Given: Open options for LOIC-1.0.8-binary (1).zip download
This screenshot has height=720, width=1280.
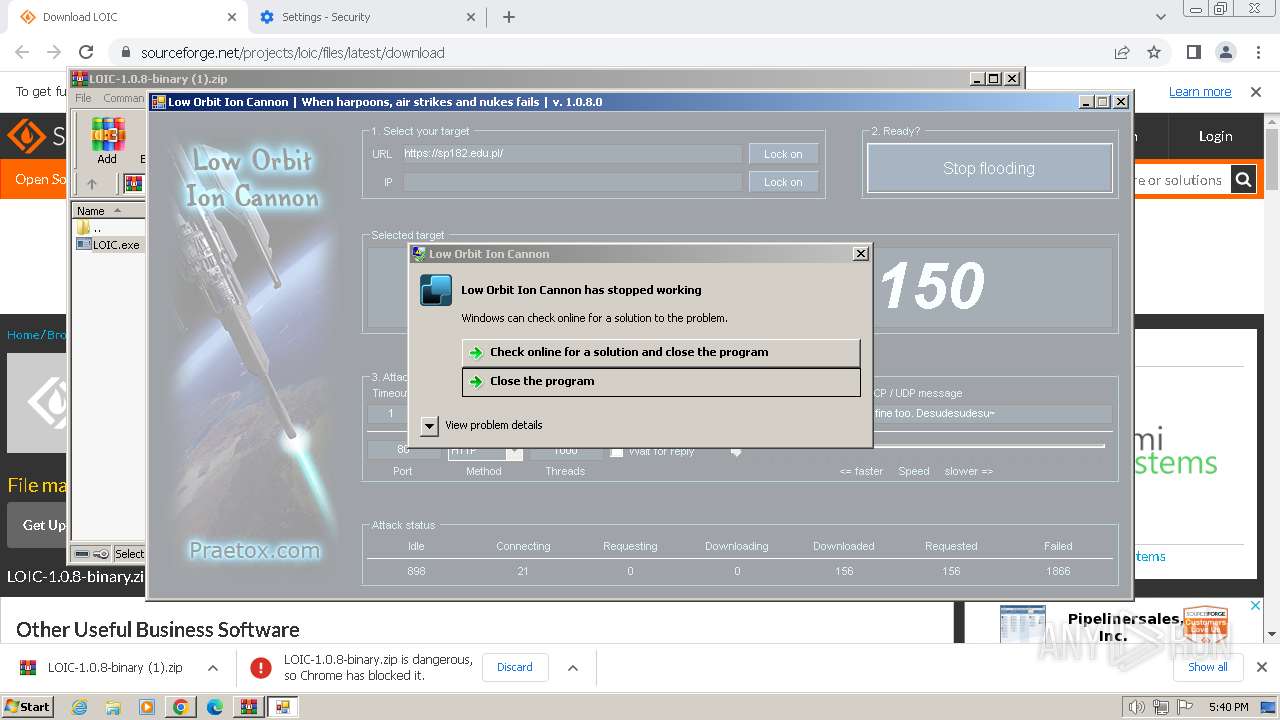Looking at the screenshot, I should pos(213,668).
